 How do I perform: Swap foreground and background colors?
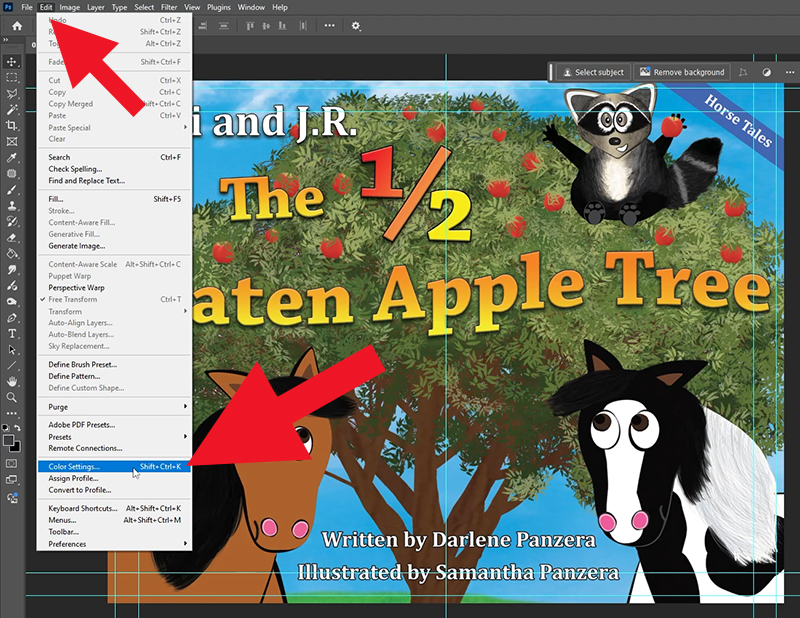click(x=18, y=428)
